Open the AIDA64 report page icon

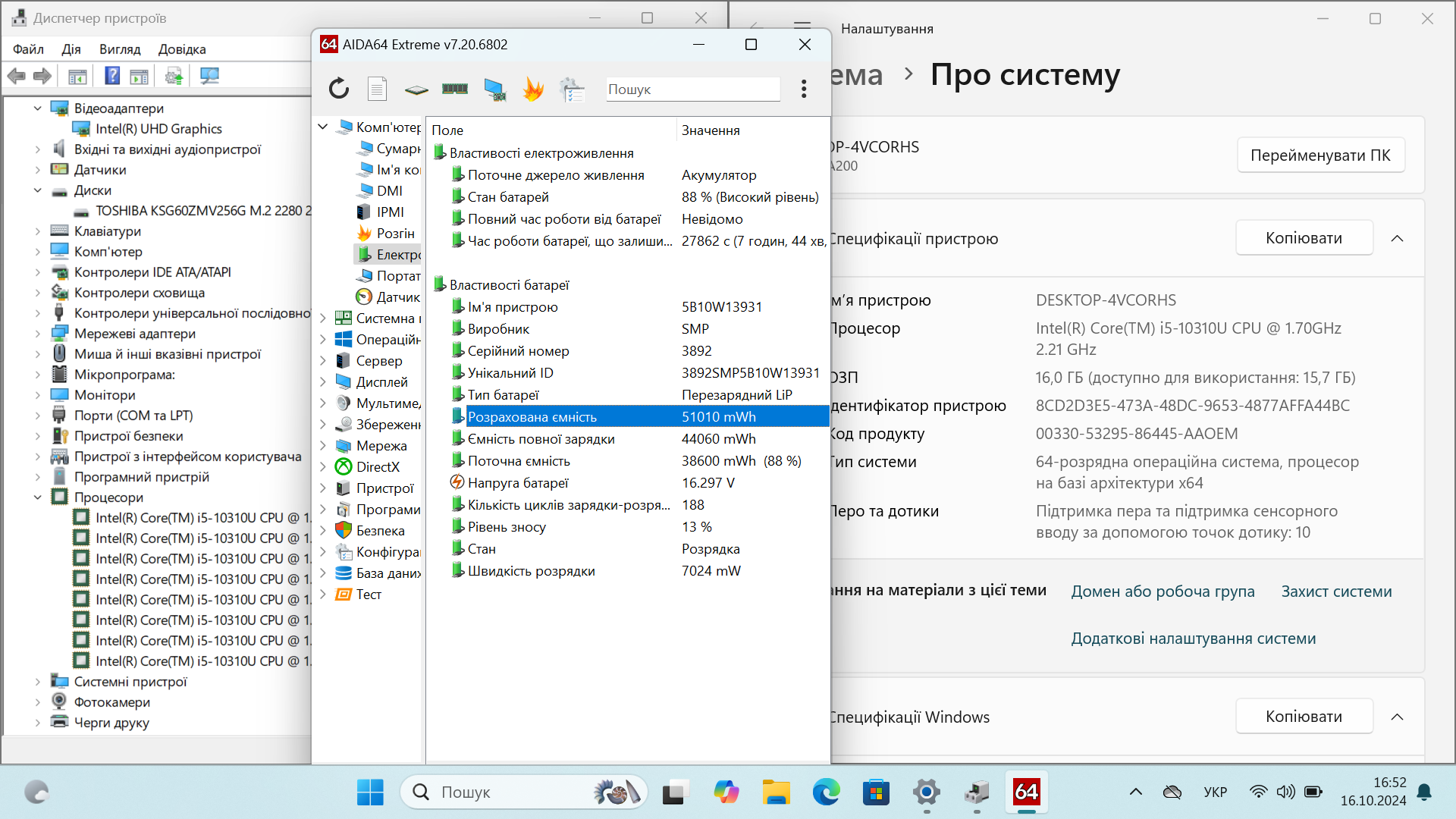click(377, 89)
